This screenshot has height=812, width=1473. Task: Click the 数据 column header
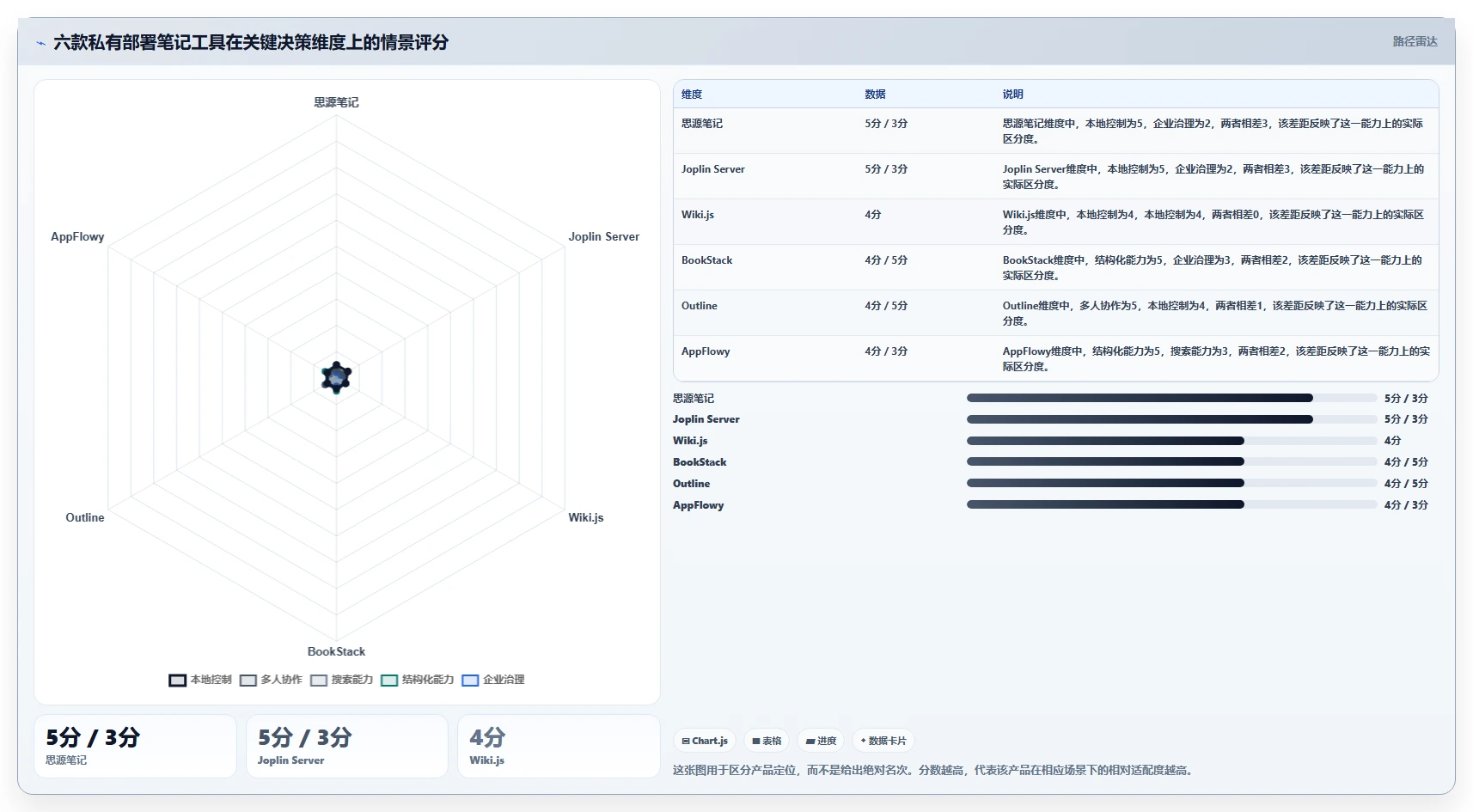875,95
